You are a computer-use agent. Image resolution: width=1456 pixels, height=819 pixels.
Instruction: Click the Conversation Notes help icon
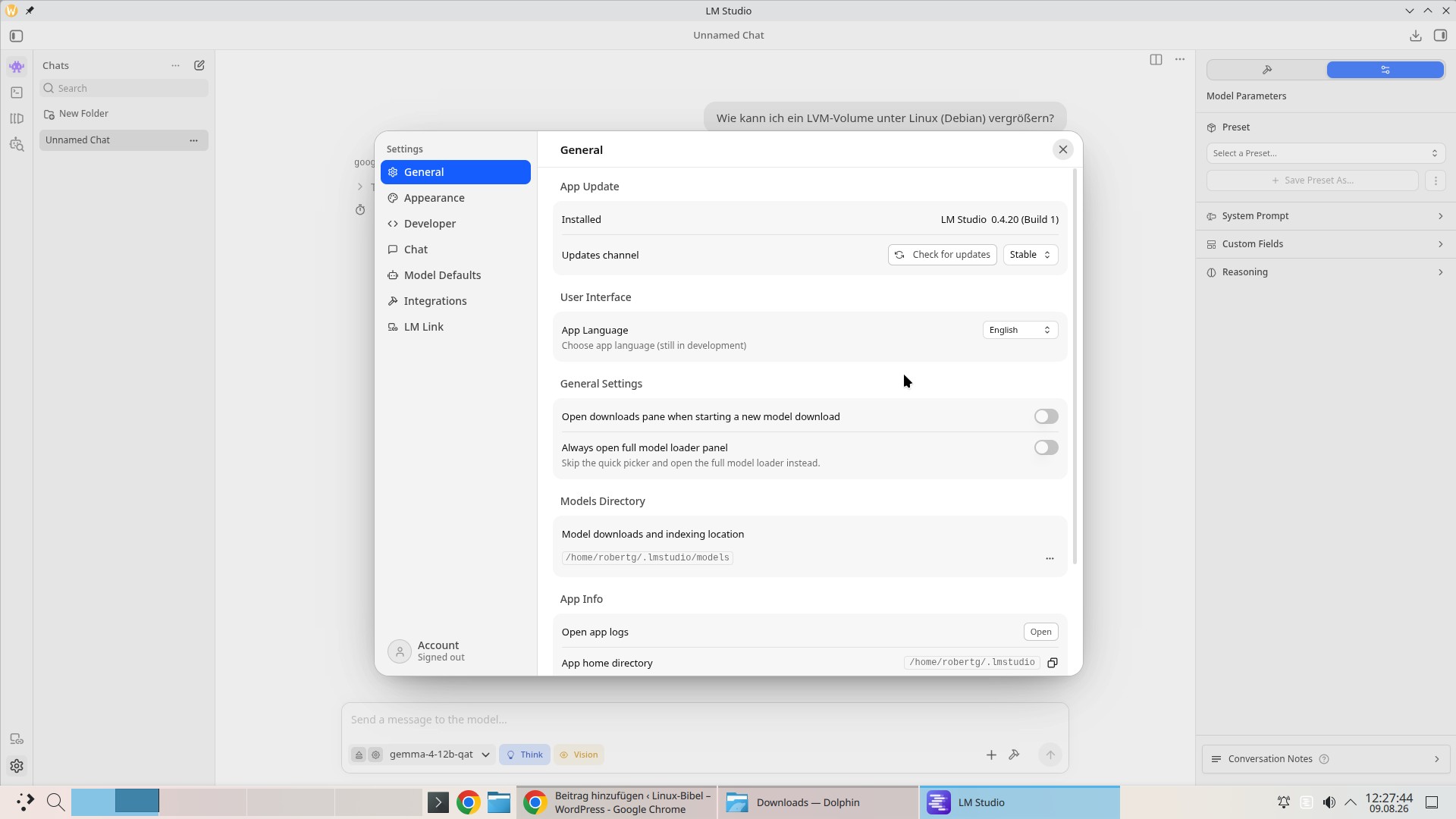coord(1324,759)
